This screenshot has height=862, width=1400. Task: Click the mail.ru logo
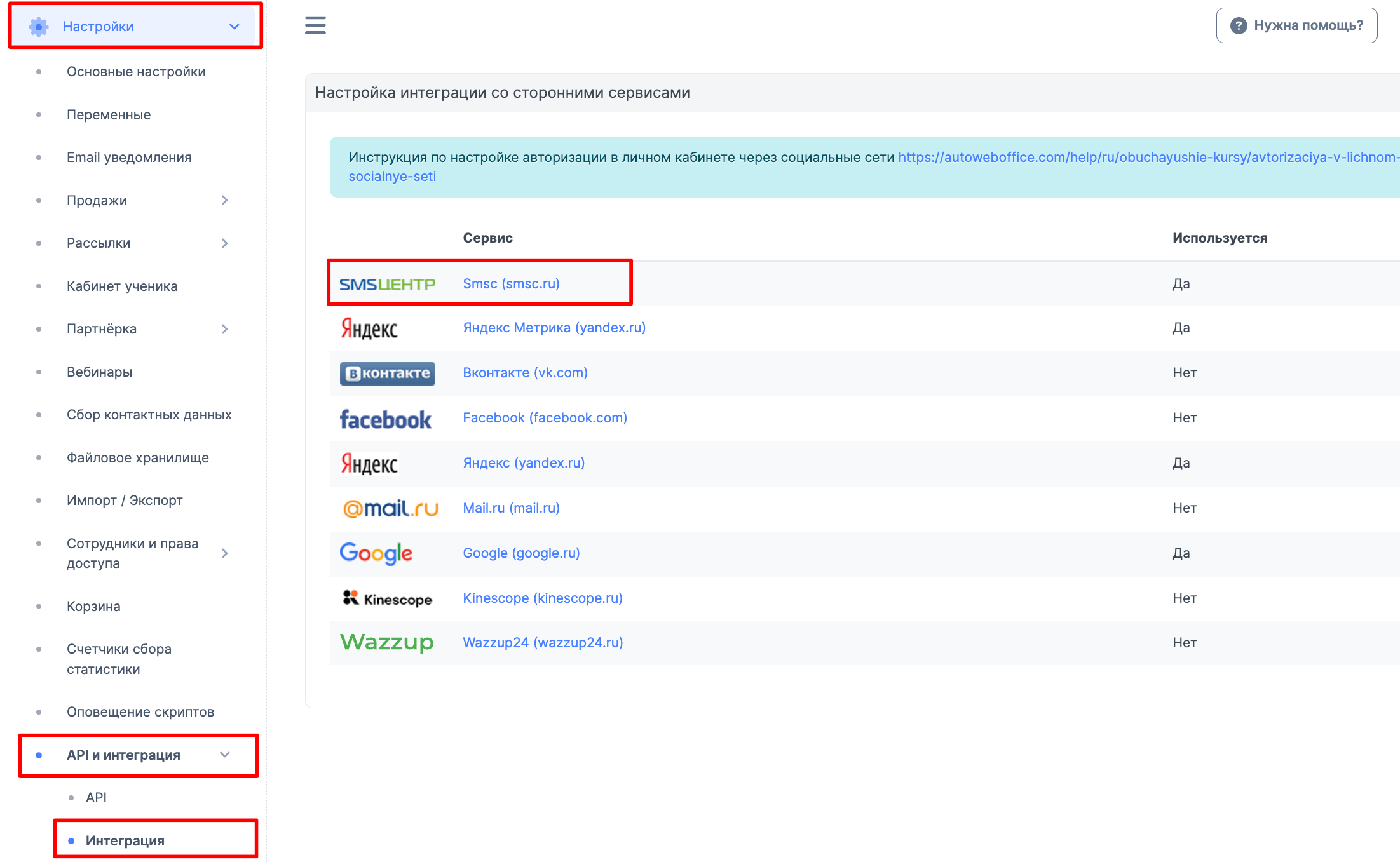(390, 508)
